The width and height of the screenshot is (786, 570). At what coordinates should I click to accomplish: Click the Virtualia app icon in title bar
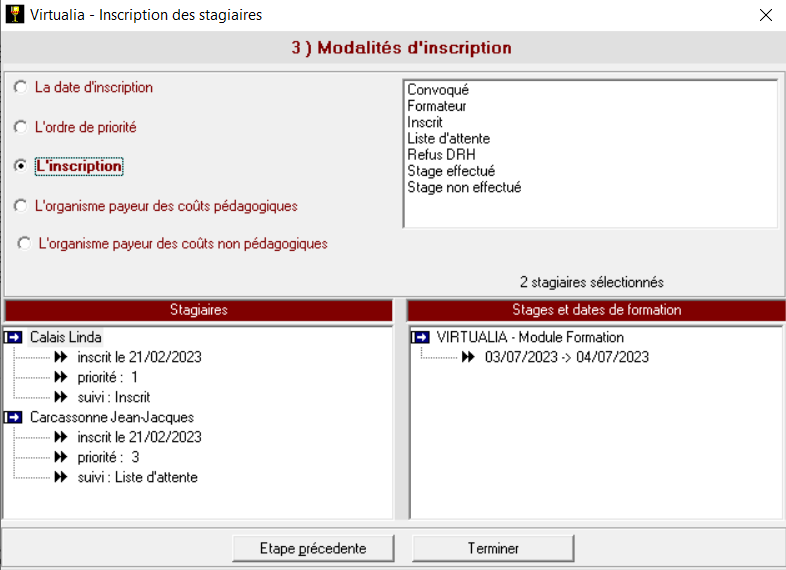click(x=15, y=15)
